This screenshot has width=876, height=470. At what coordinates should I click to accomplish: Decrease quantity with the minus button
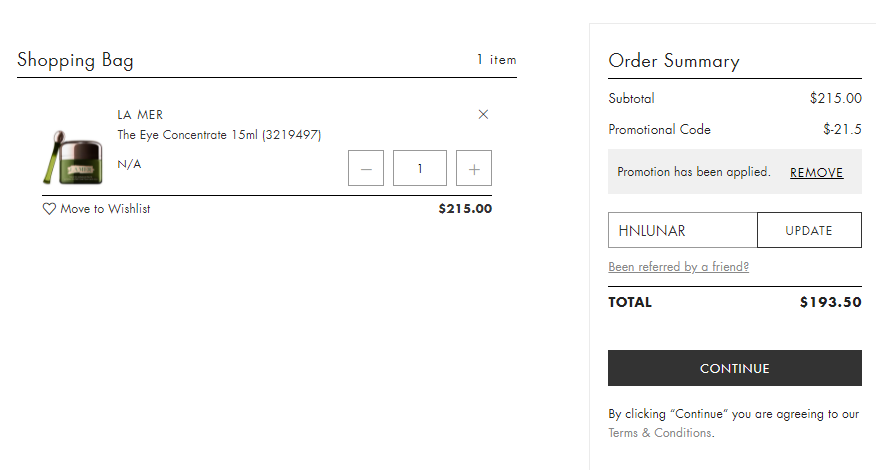pos(366,168)
